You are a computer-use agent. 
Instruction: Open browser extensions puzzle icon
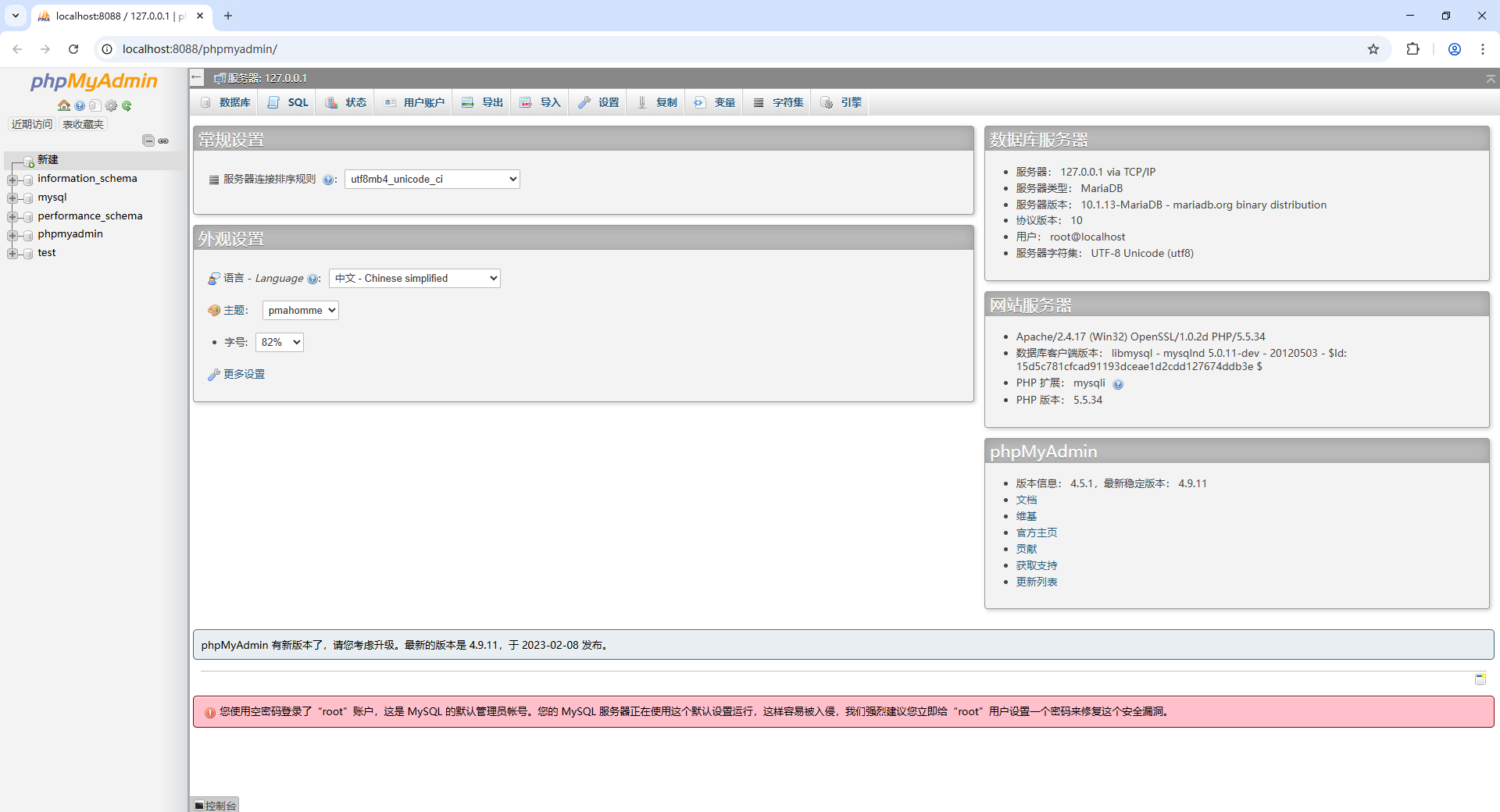[1412, 49]
